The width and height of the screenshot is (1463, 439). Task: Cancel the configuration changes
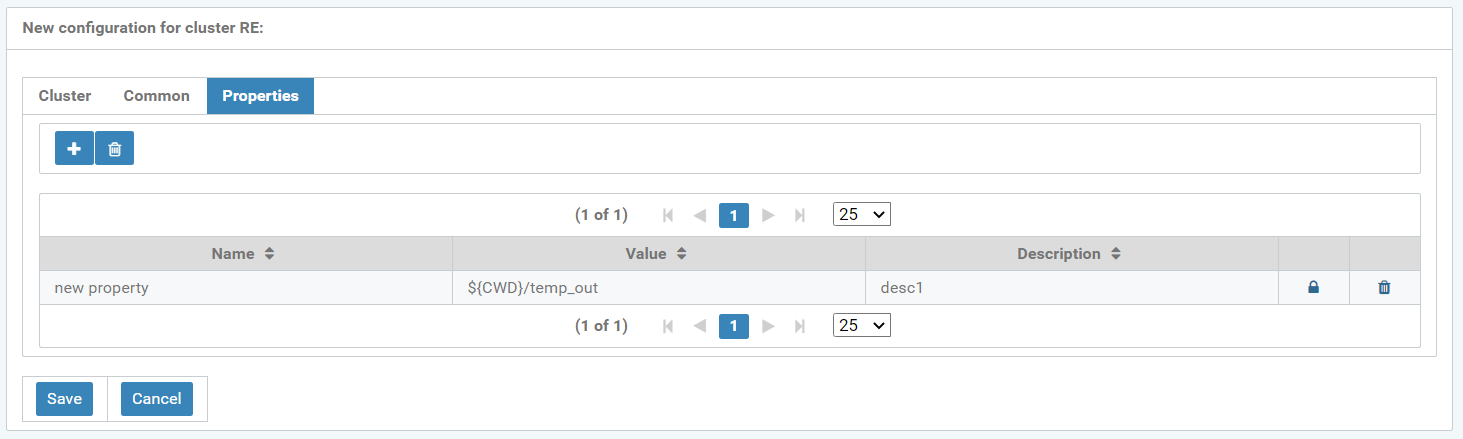(157, 399)
